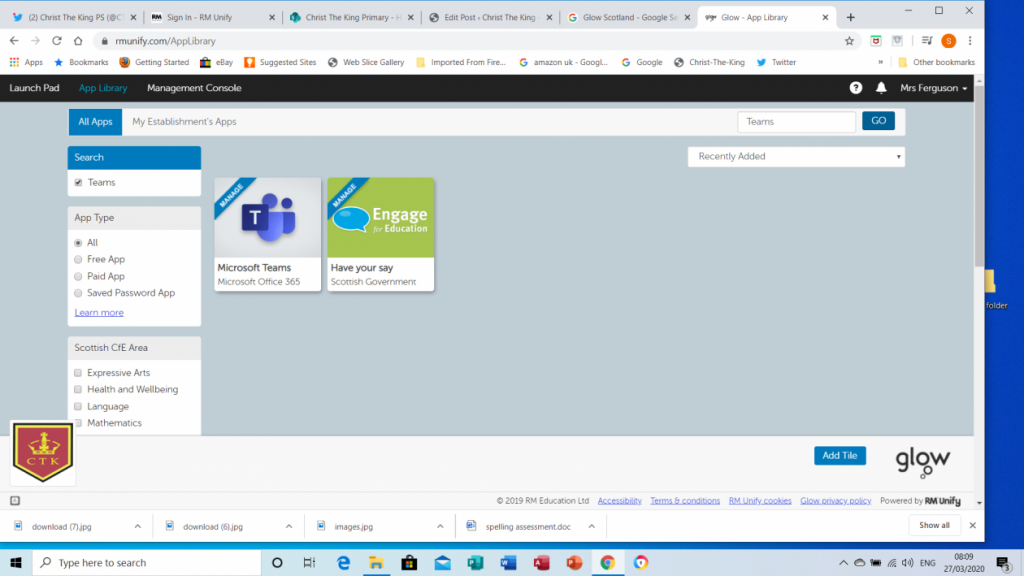
Task: Click the Add Tile button
Action: [x=839, y=455]
